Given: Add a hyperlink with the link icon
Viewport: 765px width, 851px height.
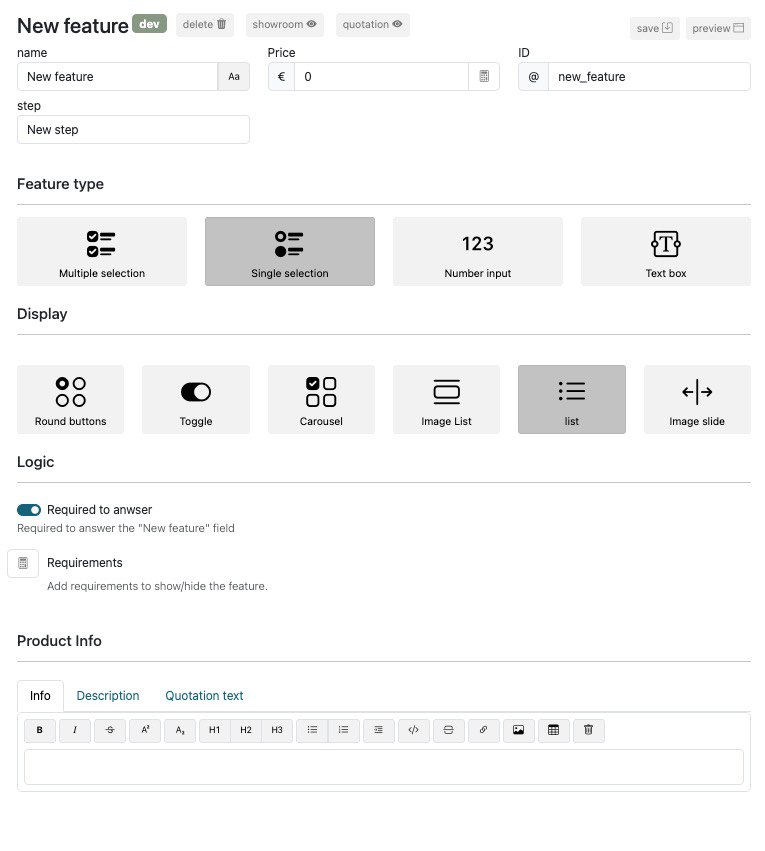Looking at the screenshot, I should click(x=483, y=730).
